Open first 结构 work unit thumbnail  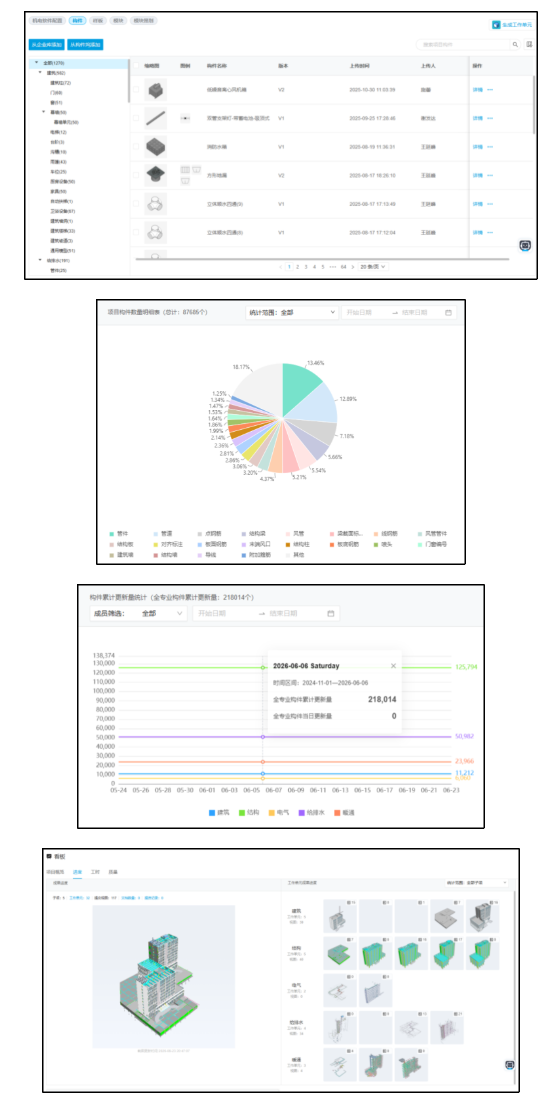340,953
